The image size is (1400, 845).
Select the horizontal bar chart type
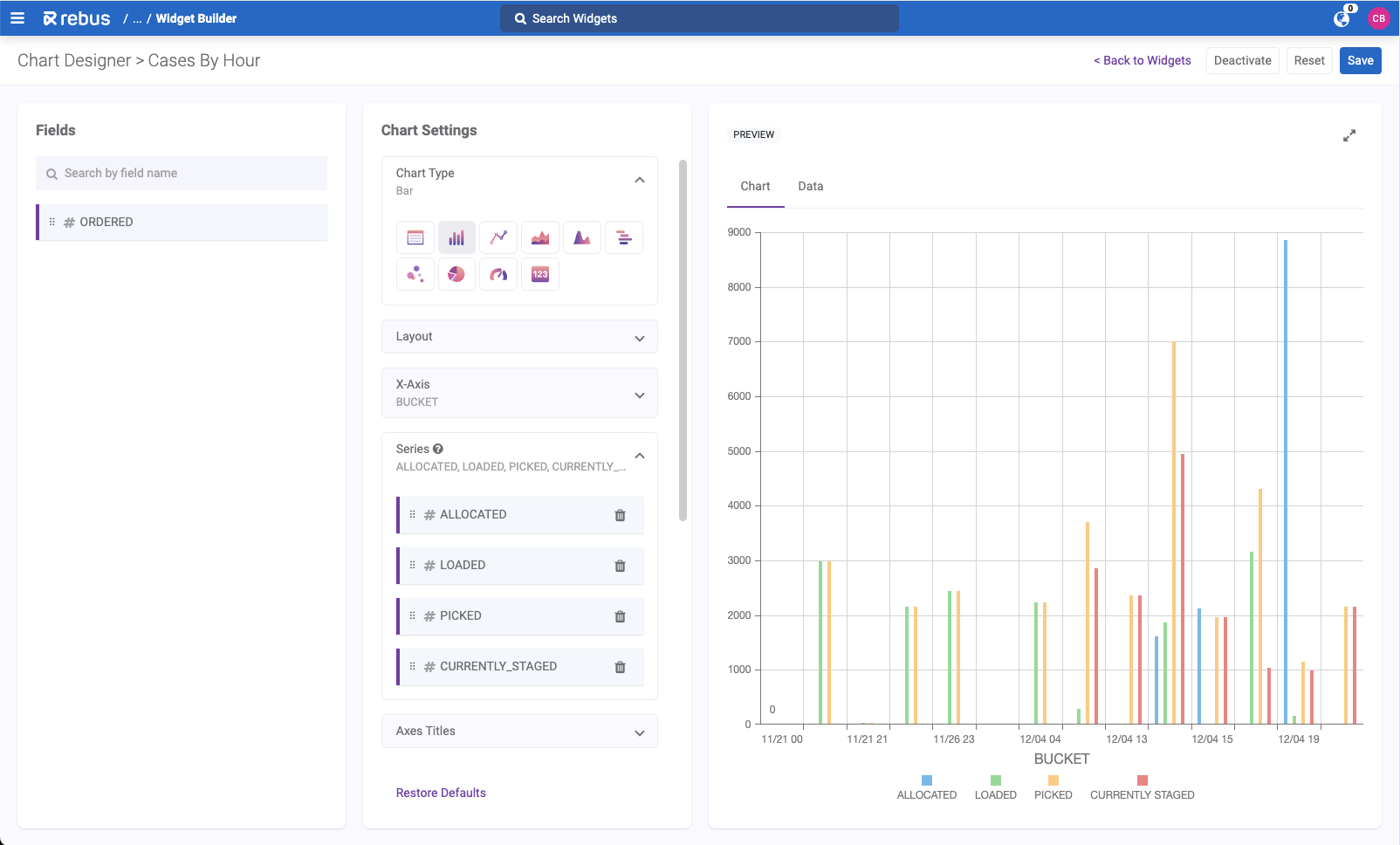coord(624,237)
